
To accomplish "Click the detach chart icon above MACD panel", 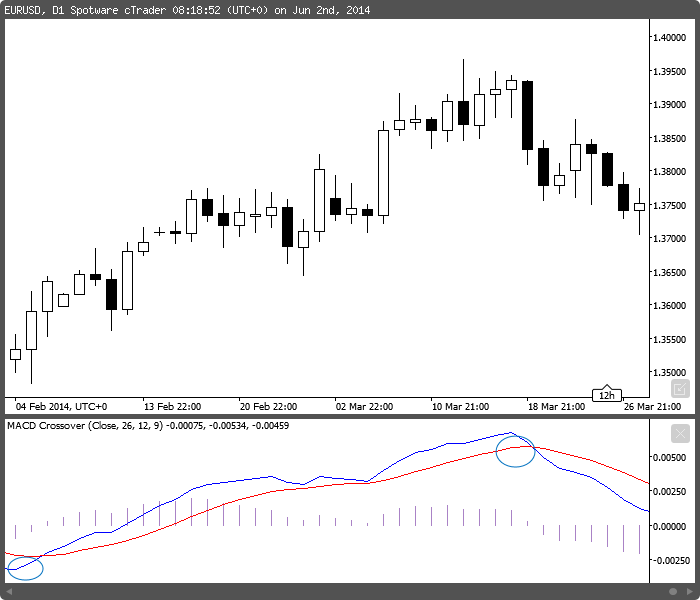I will (680, 388).
